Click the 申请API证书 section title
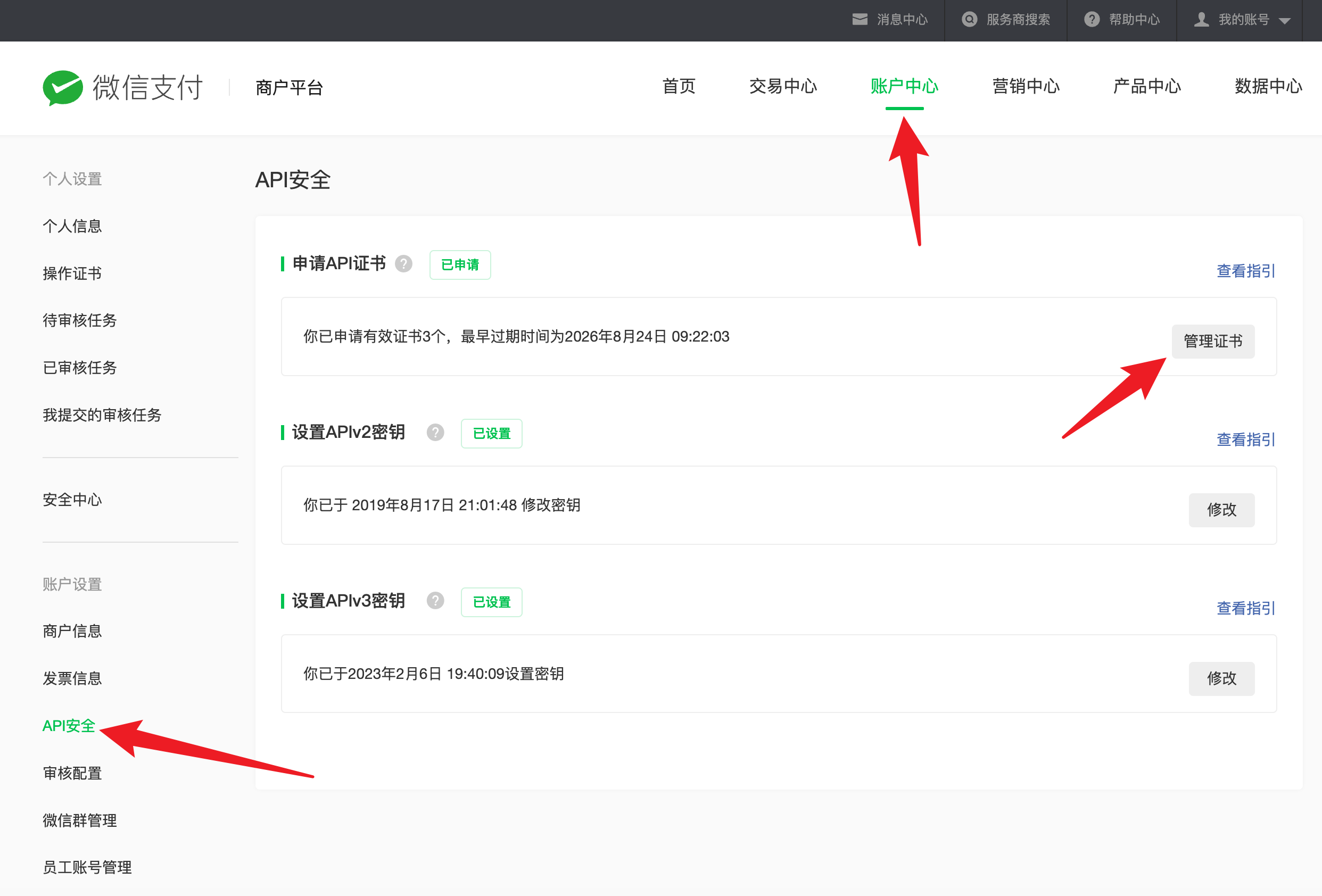Screen dimensions: 1322x896 tap(339, 264)
